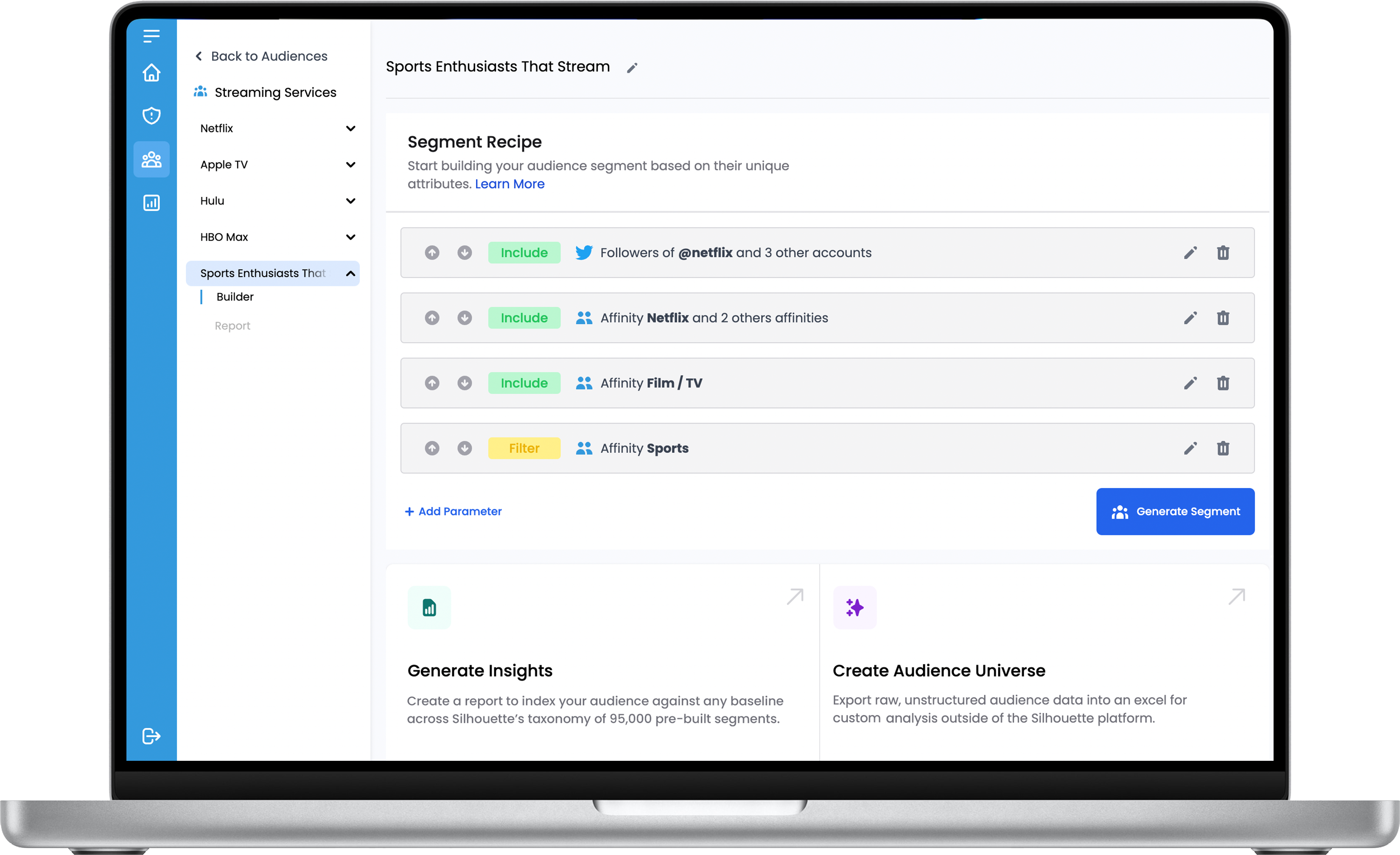Open the Builder sub-item

click(235, 297)
